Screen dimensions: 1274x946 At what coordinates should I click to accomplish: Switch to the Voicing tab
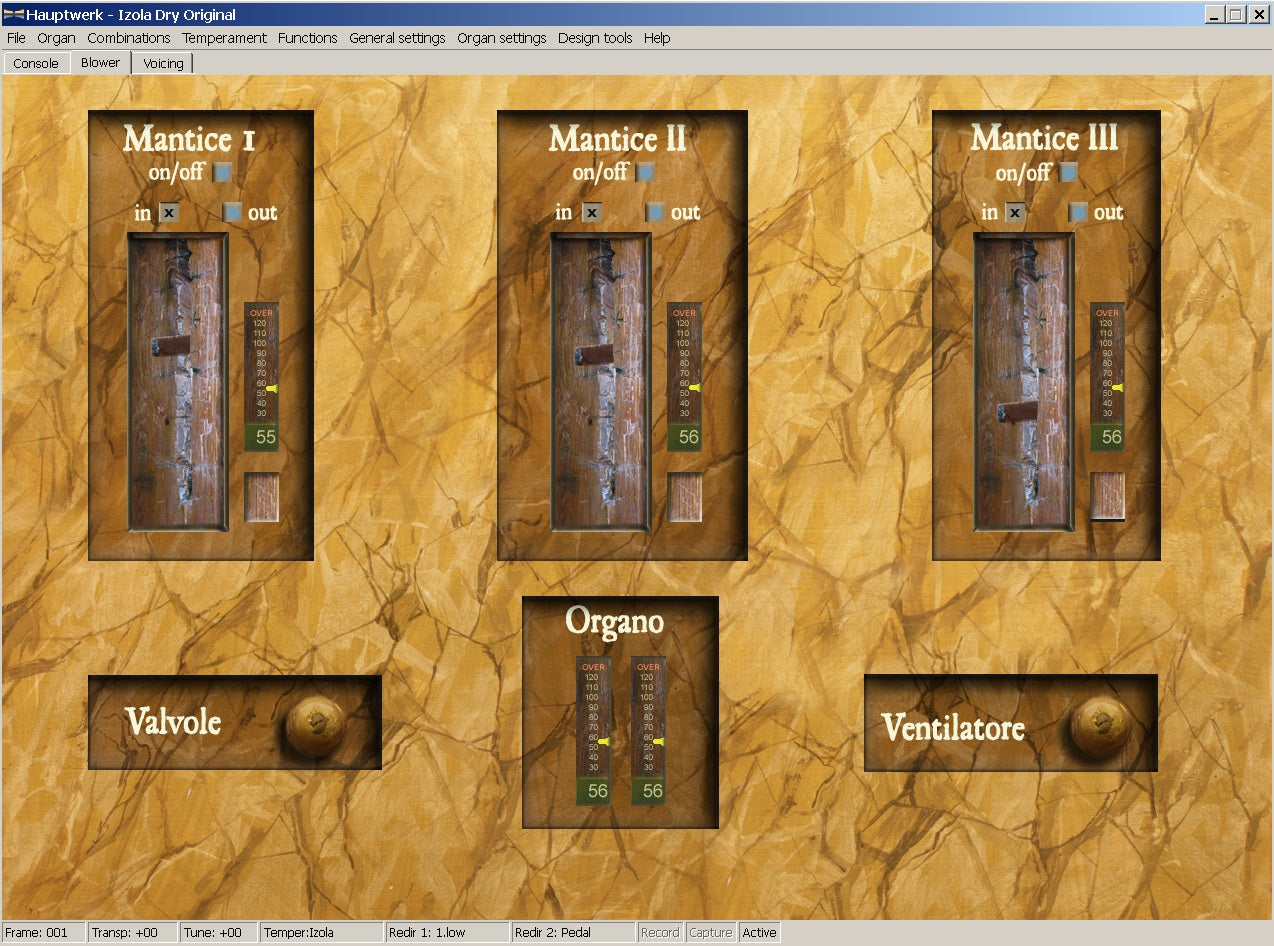point(163,63)
